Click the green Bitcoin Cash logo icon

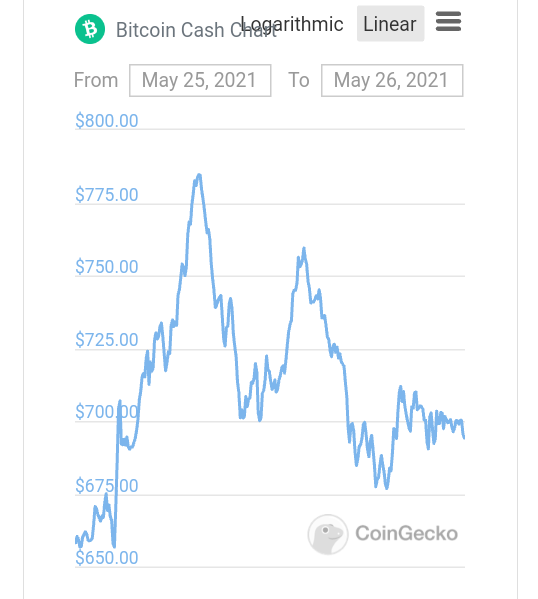90,29
